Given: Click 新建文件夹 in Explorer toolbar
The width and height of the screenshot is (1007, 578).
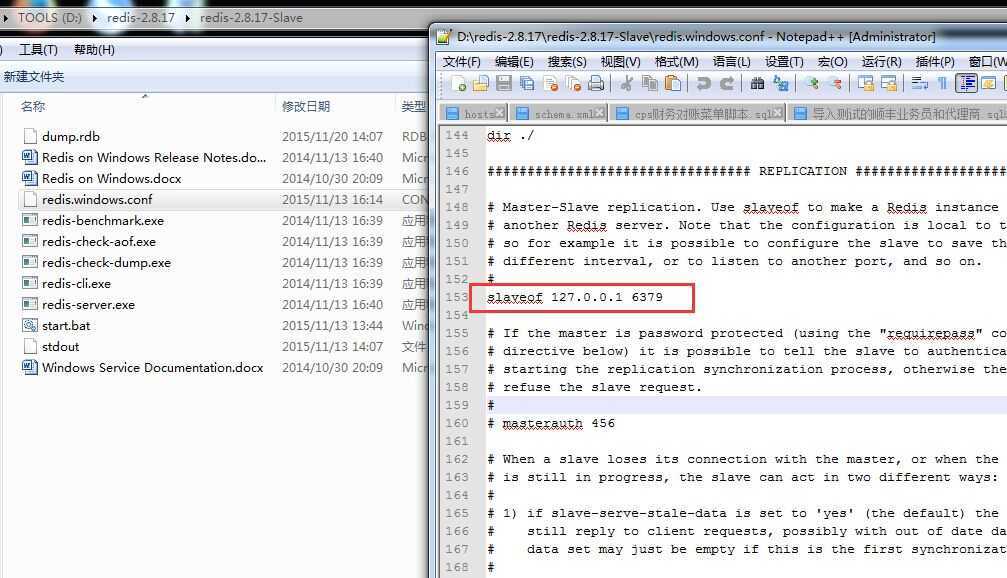Looking at the screenshot, I should 33,77.
